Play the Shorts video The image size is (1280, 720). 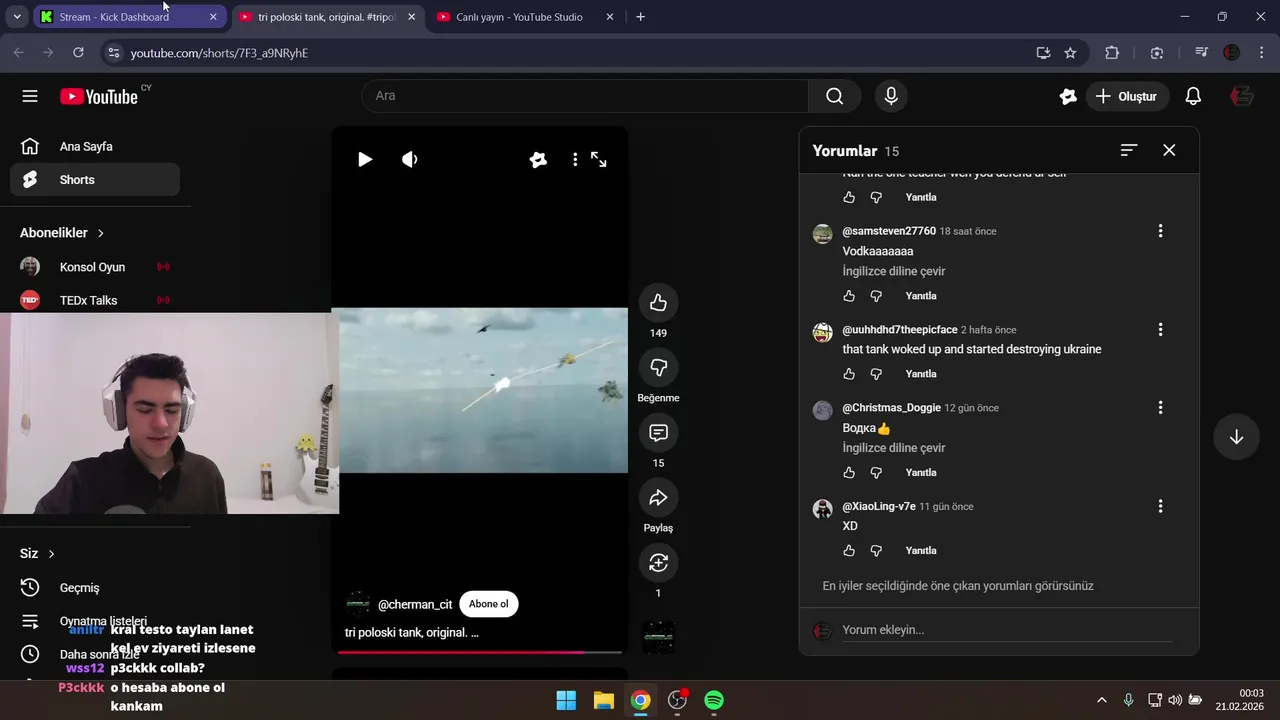(x=365, y=159)
